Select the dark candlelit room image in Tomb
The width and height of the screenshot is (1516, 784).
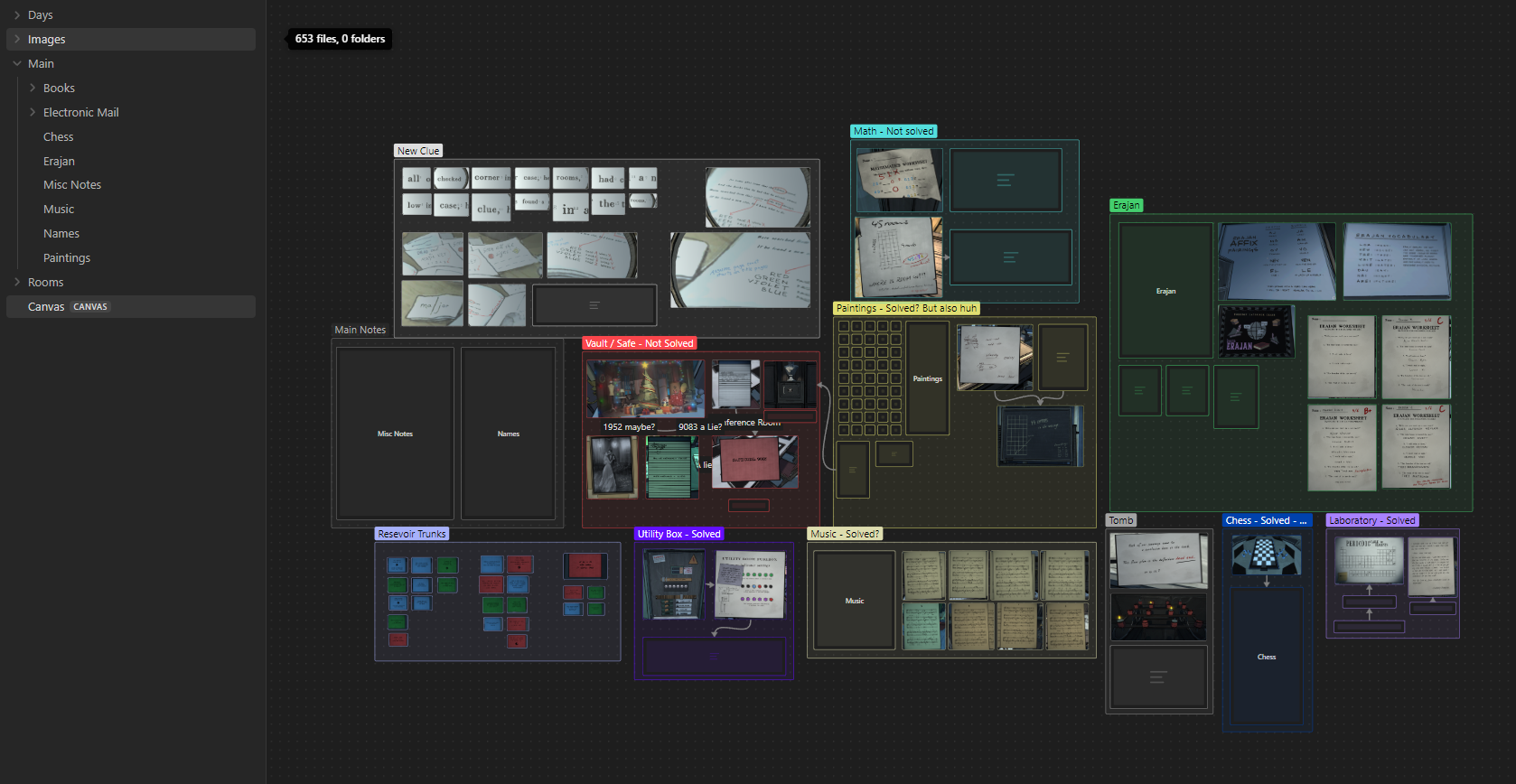tap(1158, 617)
